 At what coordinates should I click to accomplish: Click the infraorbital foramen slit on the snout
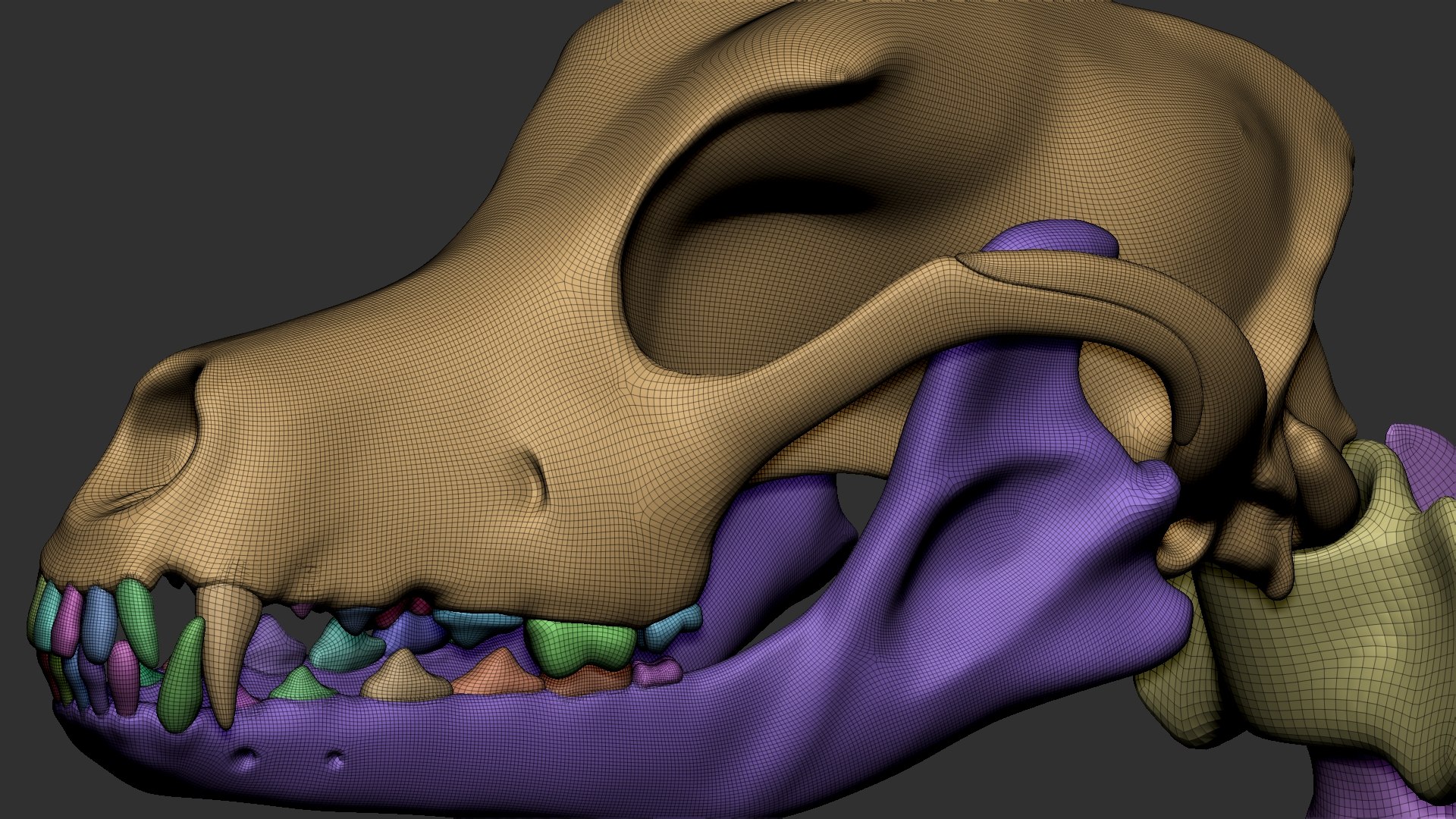(x=537, y=479)
